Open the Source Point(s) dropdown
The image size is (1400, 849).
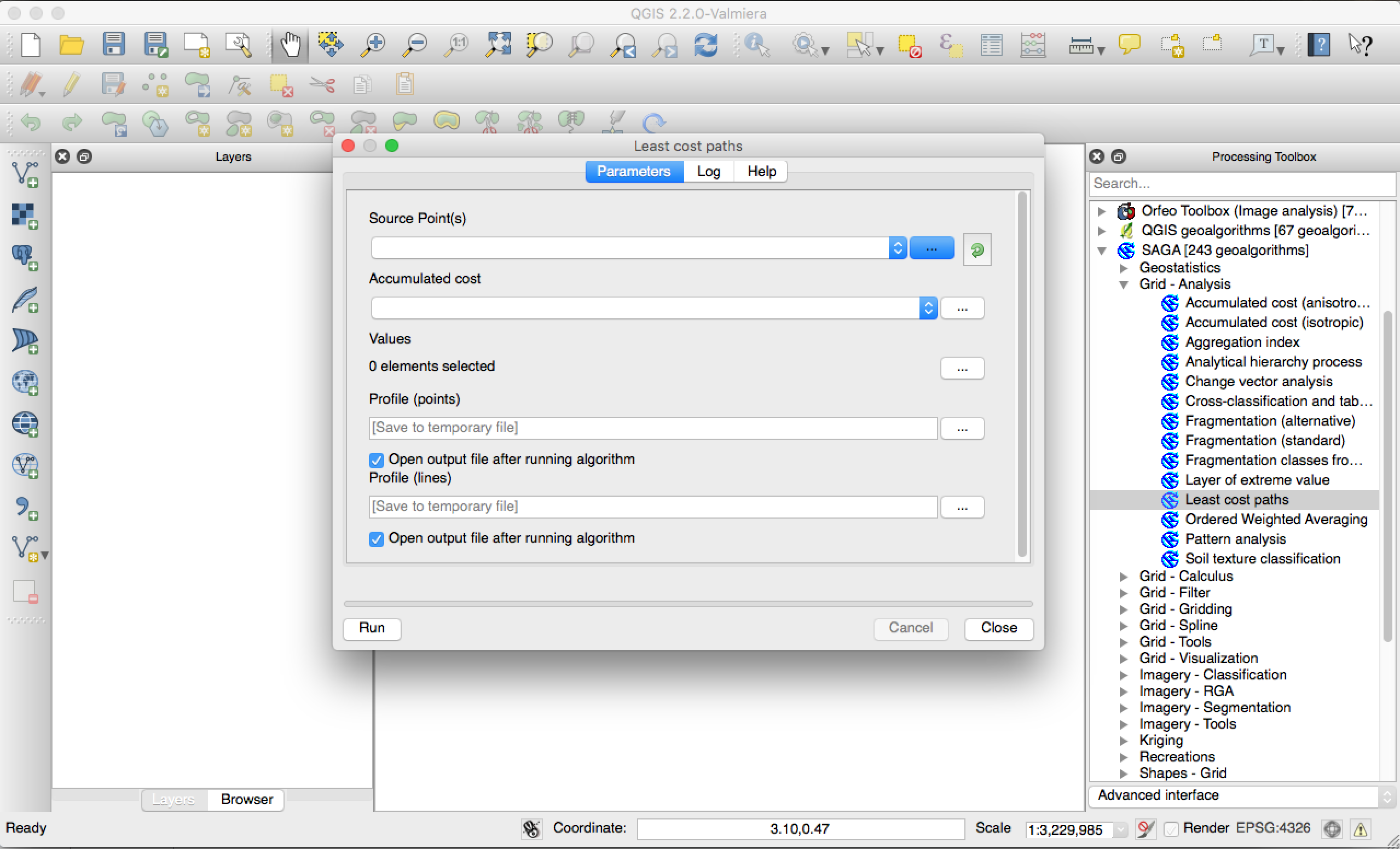click(898, 248)
